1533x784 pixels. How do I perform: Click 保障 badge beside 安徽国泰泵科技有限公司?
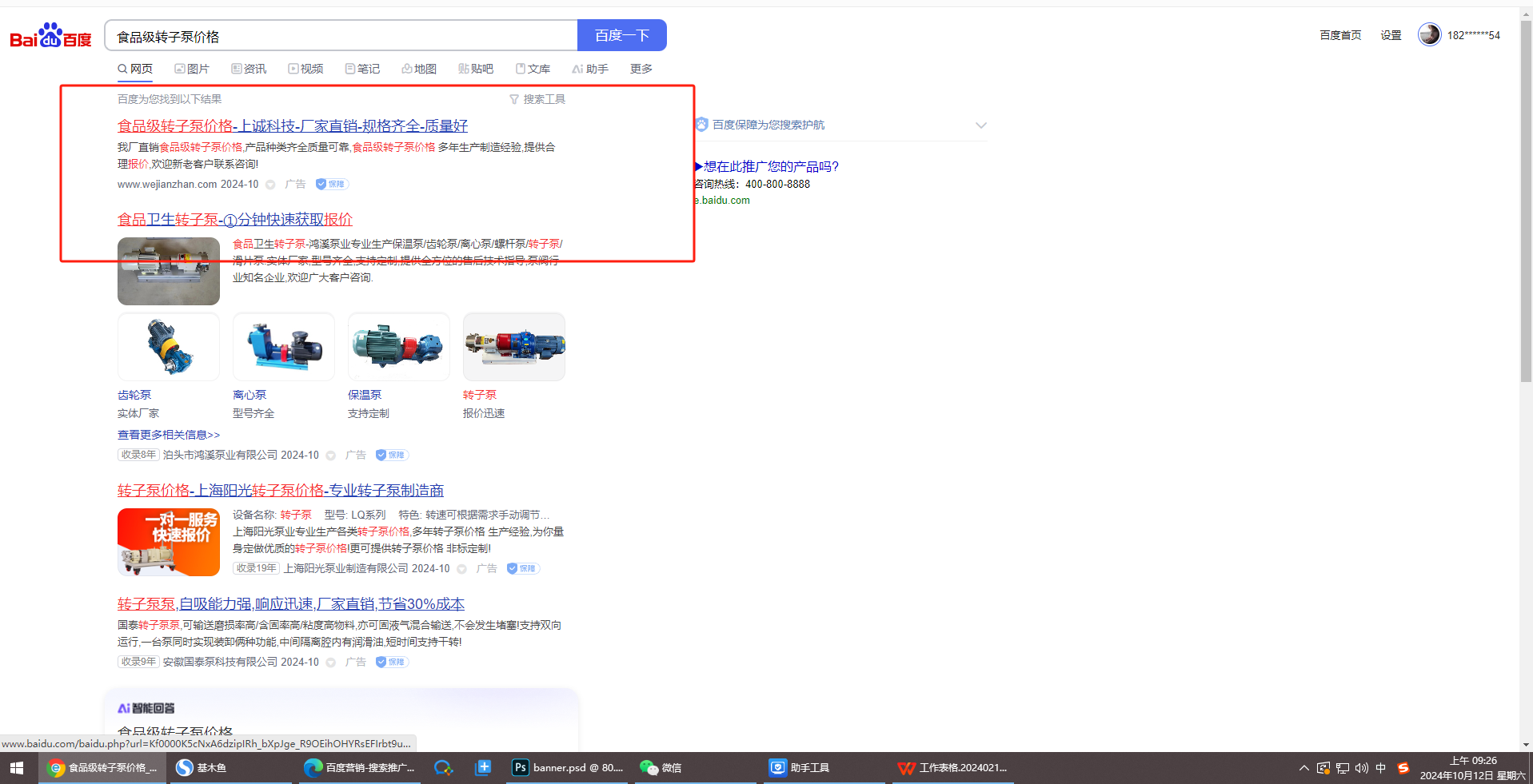pos(392,662)
